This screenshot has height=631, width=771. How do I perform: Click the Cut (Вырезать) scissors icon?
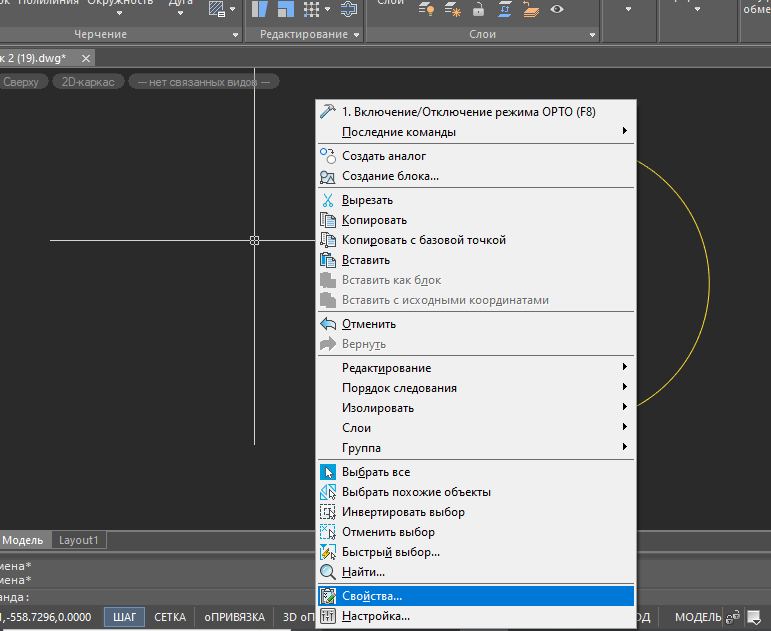click(x=328, y=200)
